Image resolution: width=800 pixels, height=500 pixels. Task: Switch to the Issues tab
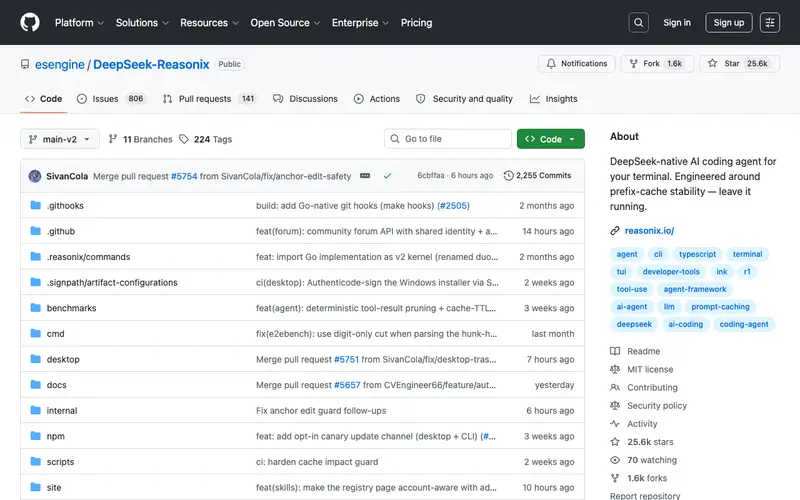[x=111, y=99]
